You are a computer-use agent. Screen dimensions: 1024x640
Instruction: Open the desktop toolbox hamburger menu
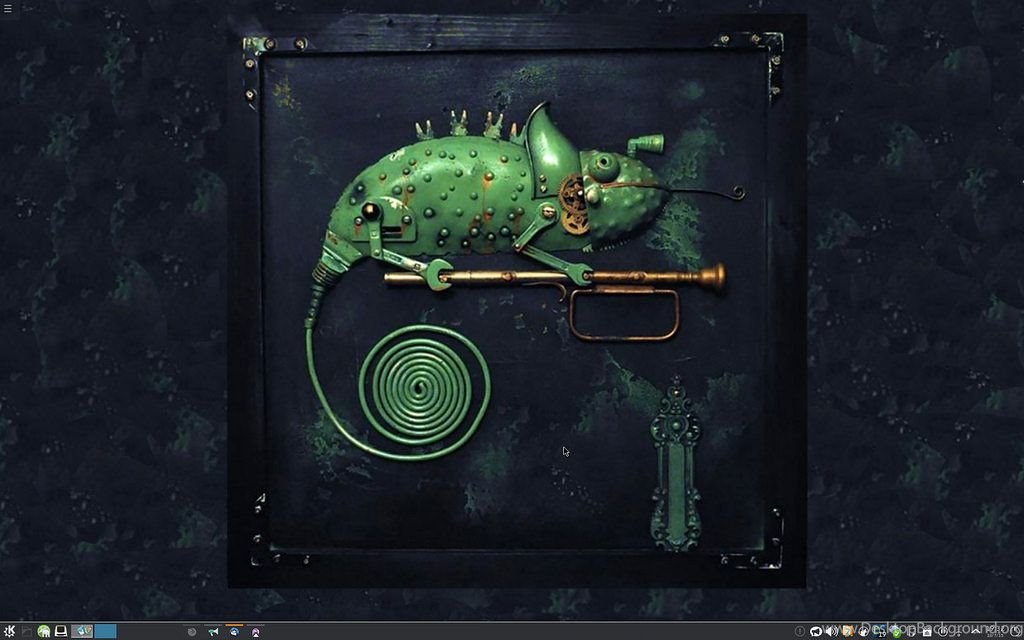pos(7,8)
